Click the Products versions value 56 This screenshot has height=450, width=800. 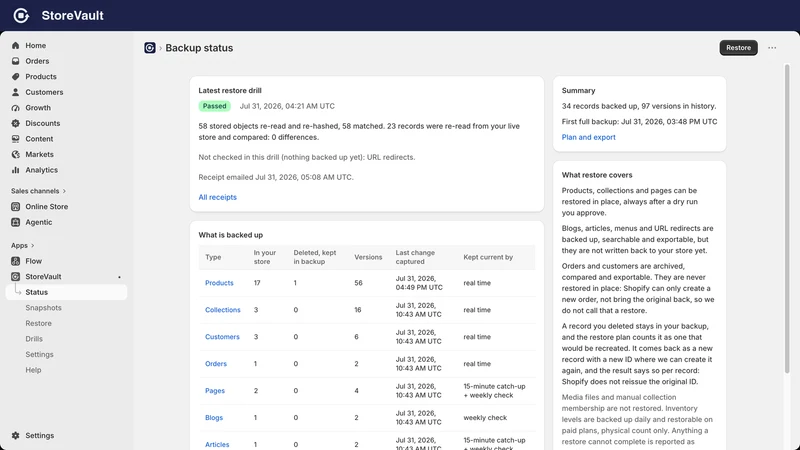358,283
